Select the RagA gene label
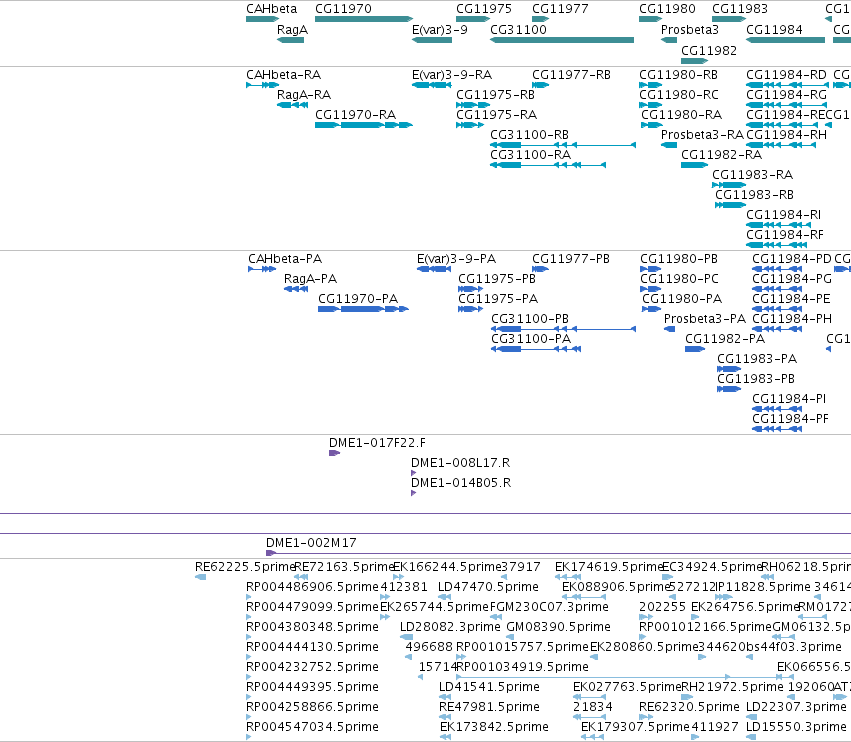851x742 pixels. (292, 30)
